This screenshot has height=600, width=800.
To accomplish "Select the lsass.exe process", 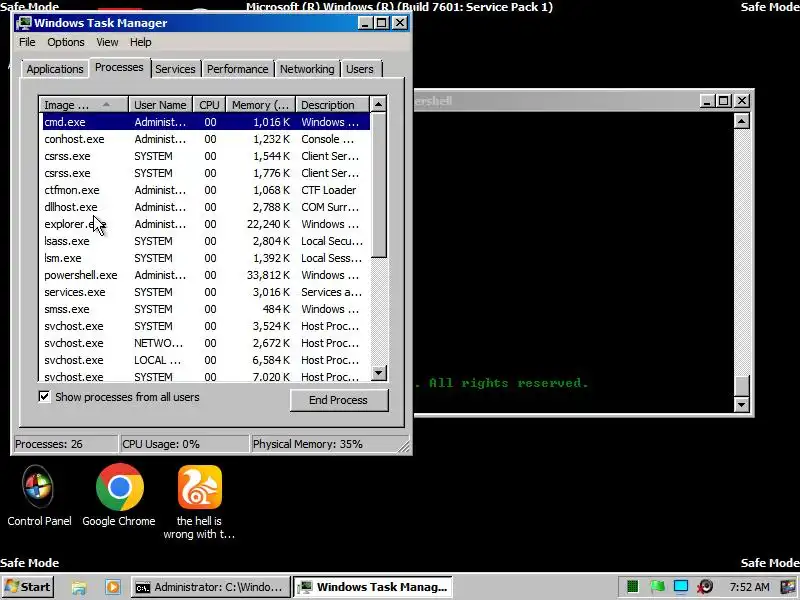I will (206, 241).
